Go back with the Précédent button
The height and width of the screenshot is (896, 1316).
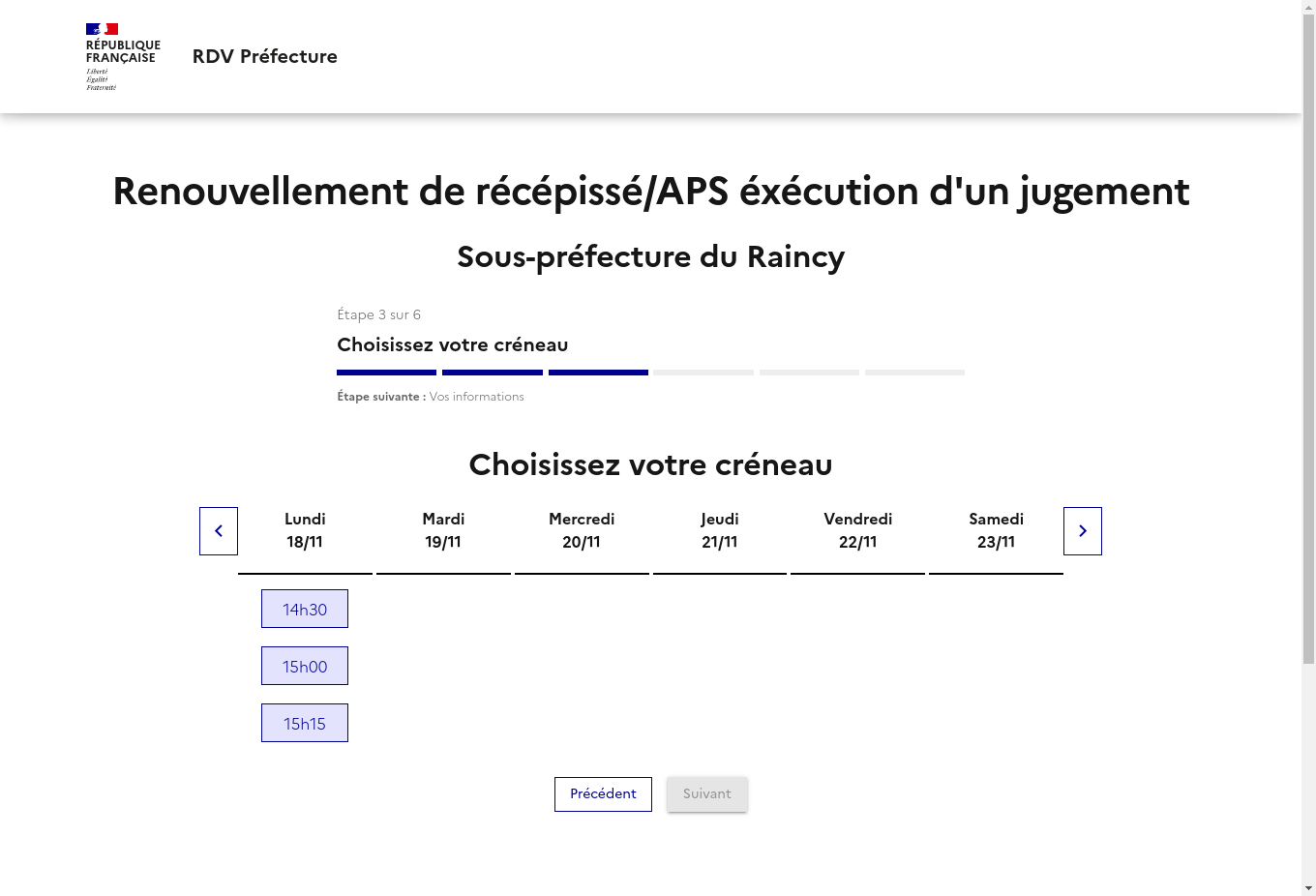pos(603,794)
